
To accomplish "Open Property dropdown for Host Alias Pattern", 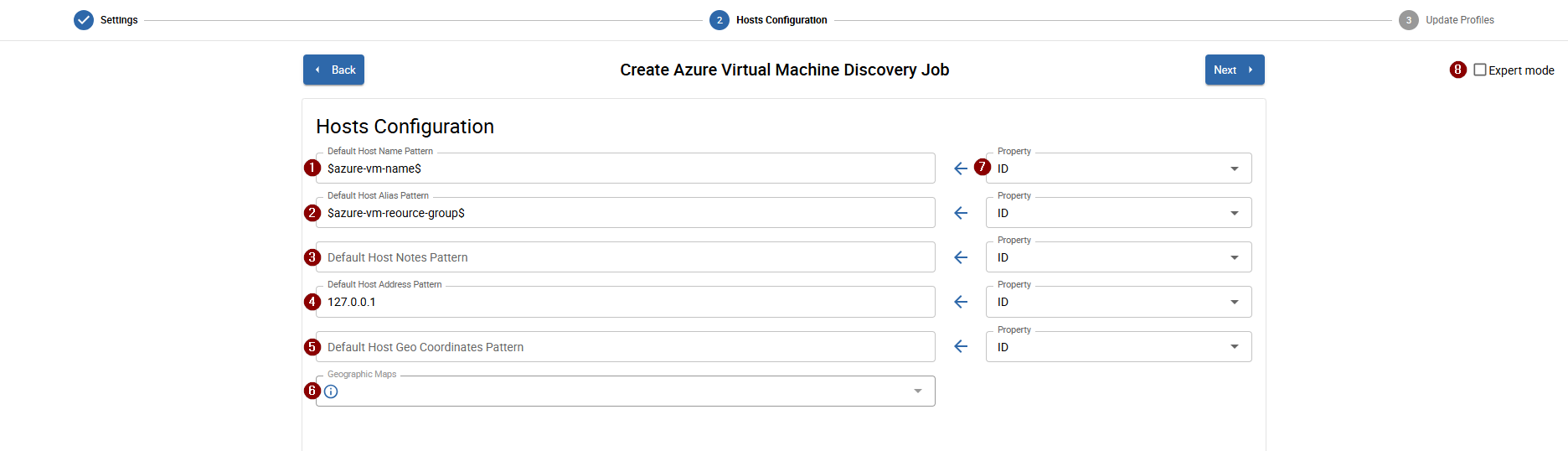I will pyautogui.click(x=1118, y=212).
